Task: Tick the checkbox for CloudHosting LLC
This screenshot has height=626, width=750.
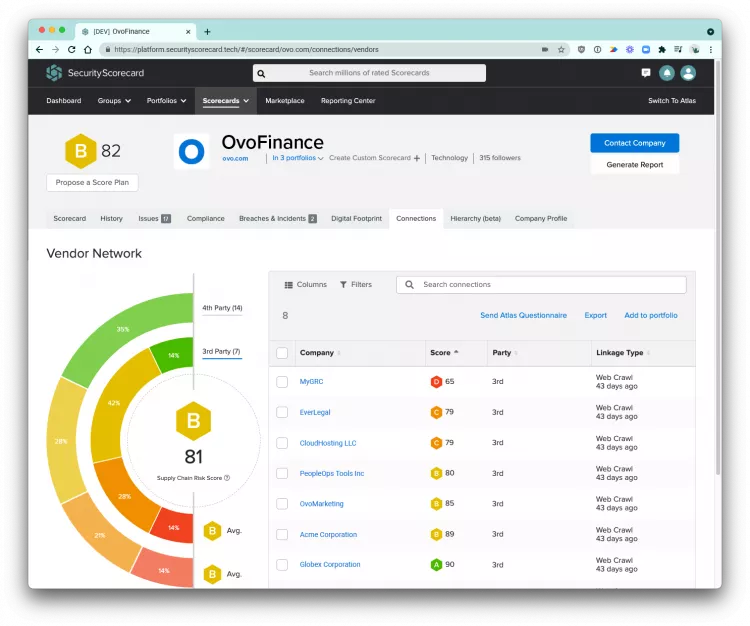Action: click(282, 443)
